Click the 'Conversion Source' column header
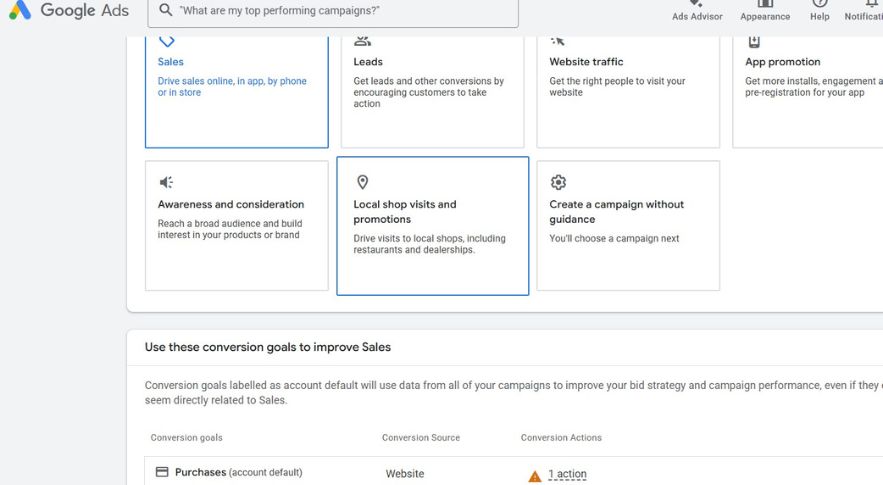 (x=421, y=438)
